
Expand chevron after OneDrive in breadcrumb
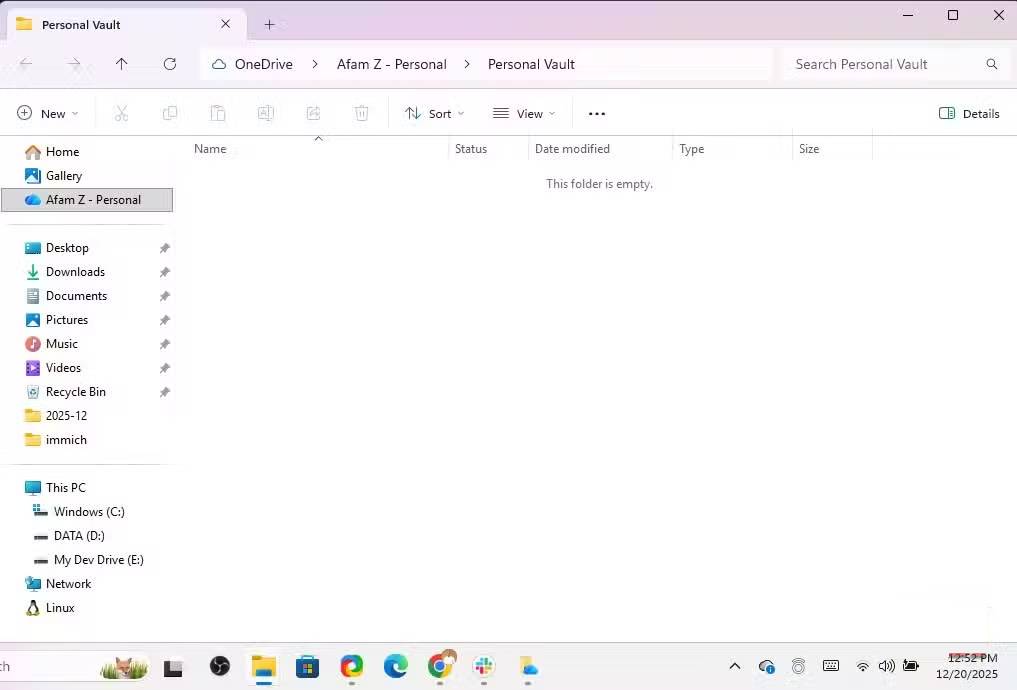(x=315, y=64)
